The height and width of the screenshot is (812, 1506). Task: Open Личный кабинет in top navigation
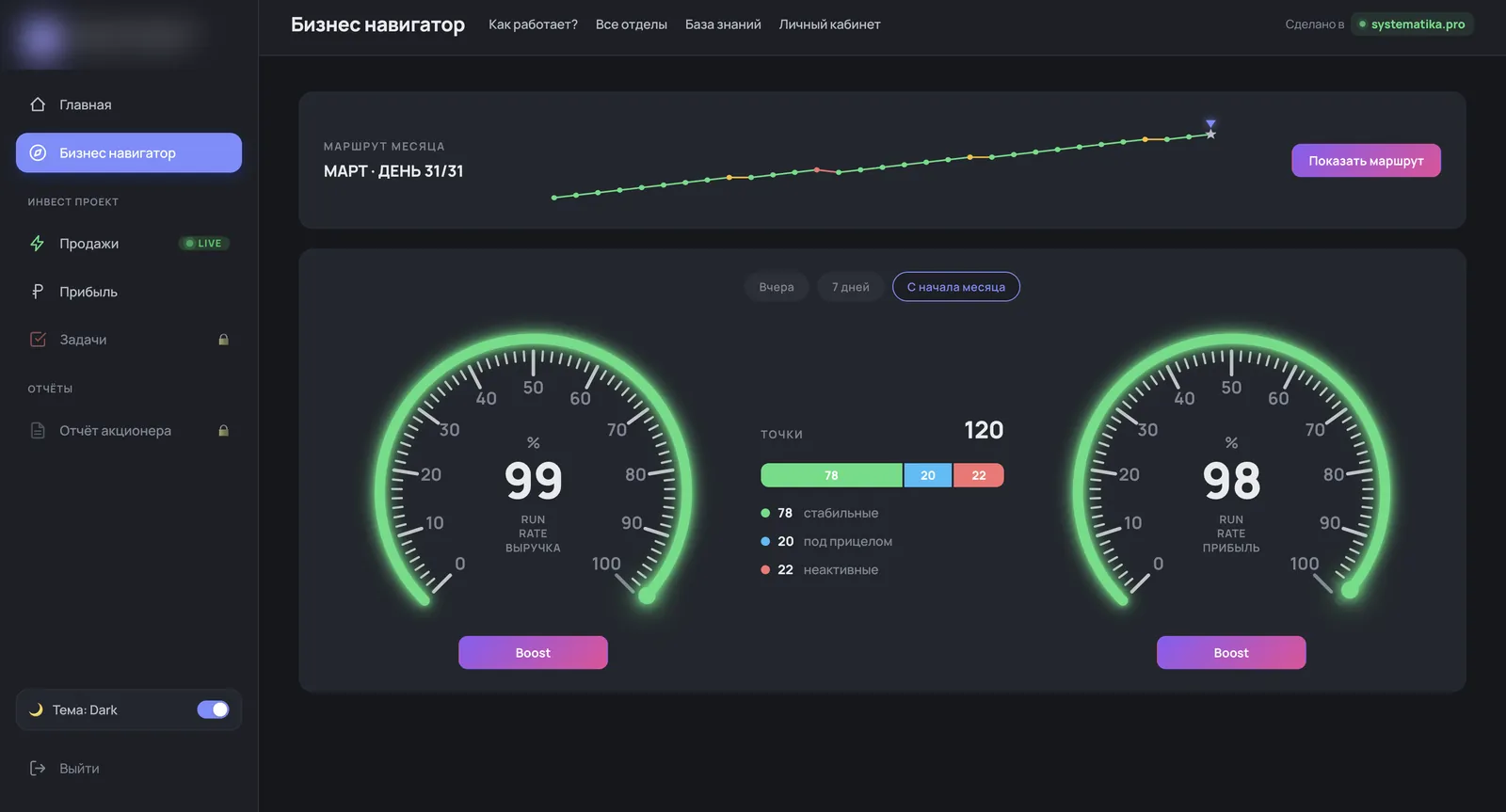[x=829, y=24]
